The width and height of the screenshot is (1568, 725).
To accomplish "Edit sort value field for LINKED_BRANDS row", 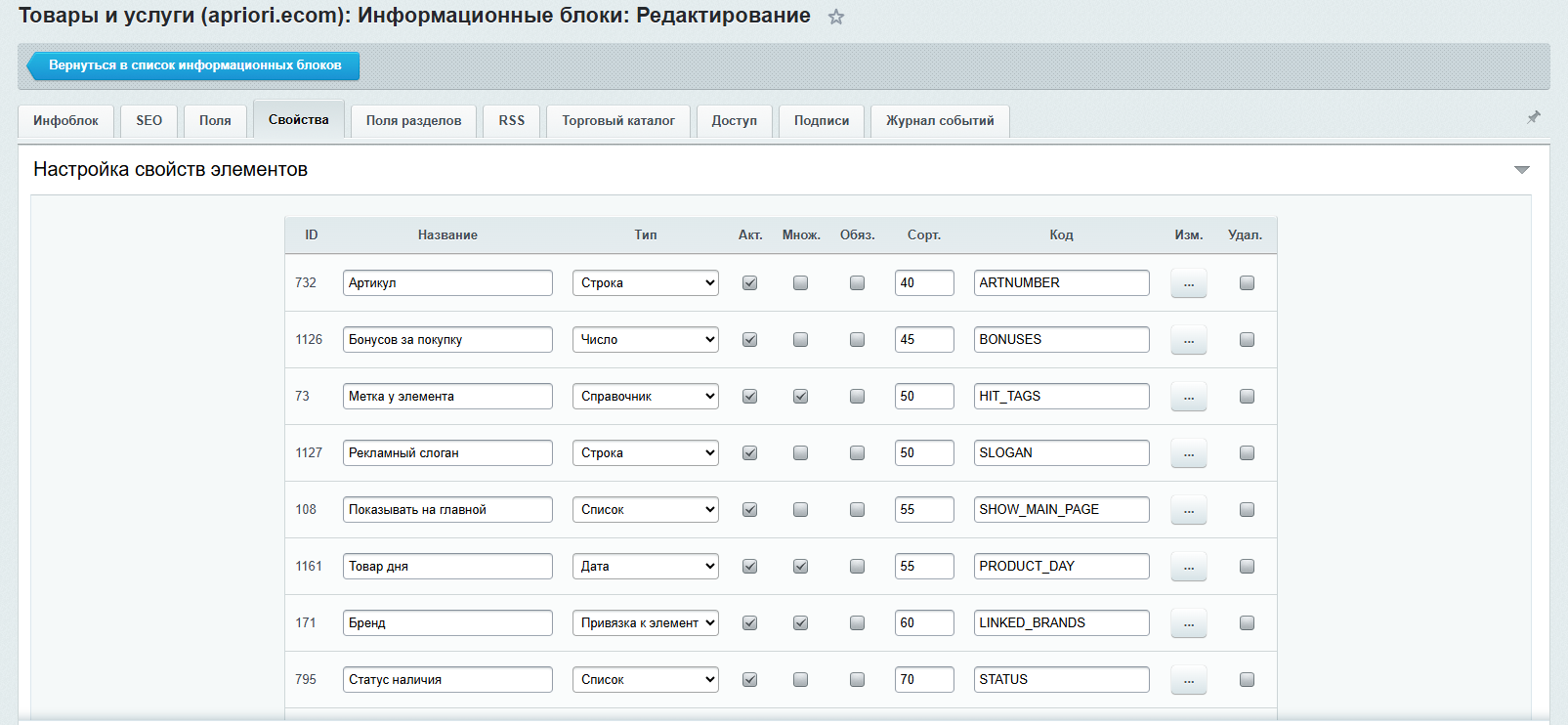I will 924,622.
